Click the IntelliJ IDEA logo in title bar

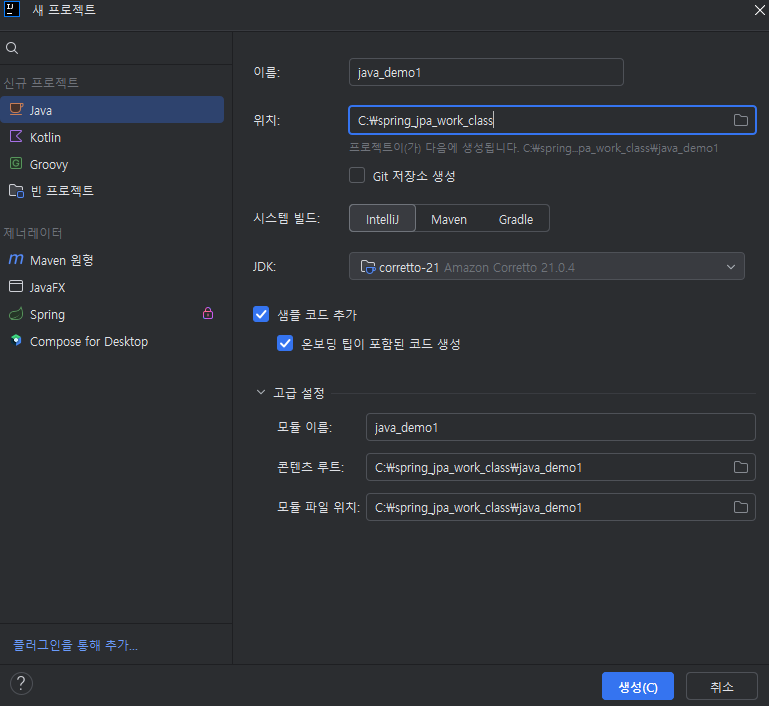[12, 9]
